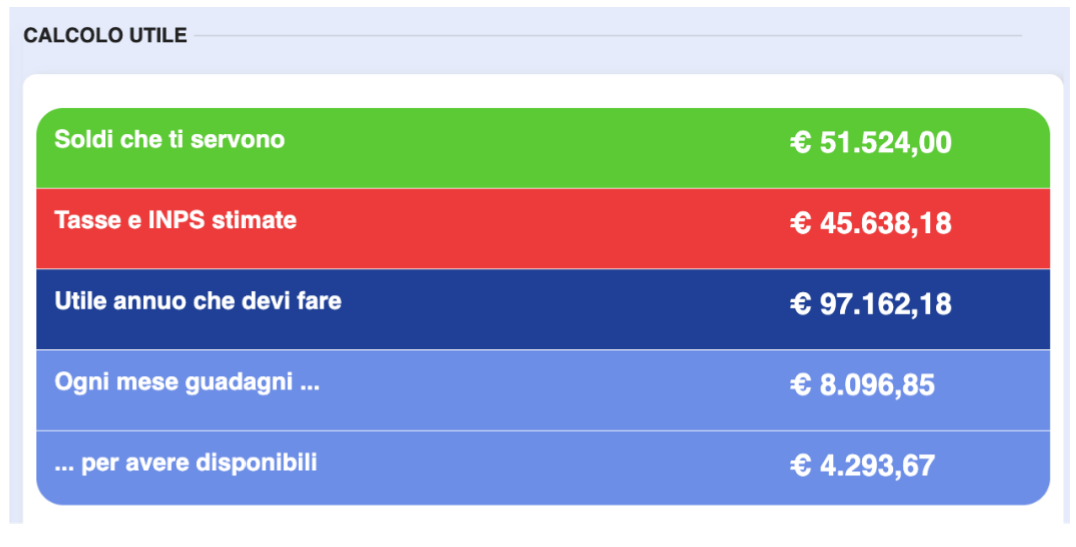Image resolution: width=1076 pixels, height=547 pixels.
Task: Click the euro symbol in the dark blue row
Action: pyautogui.click(x=800, y=305)
